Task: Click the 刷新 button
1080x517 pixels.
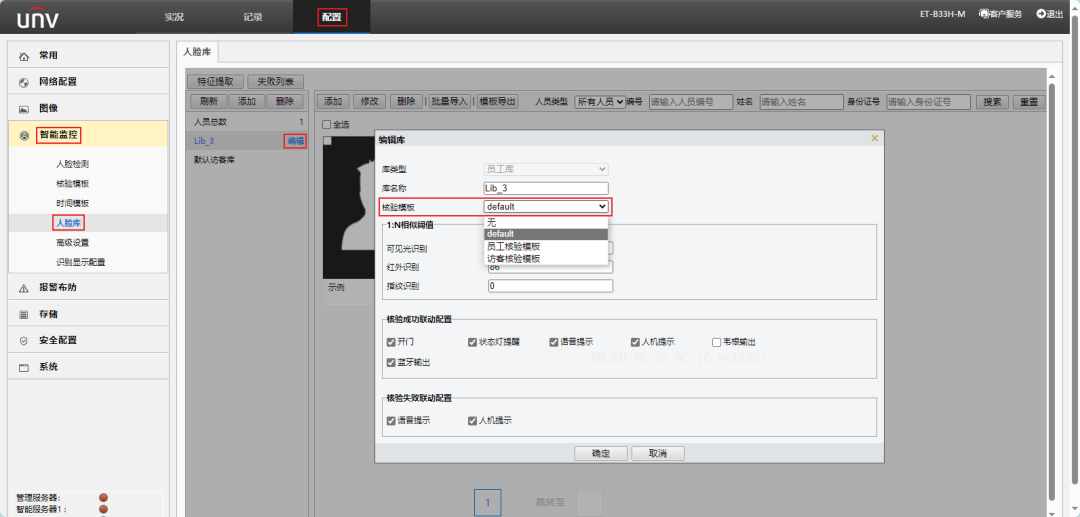Action: [x=208, y=101]
